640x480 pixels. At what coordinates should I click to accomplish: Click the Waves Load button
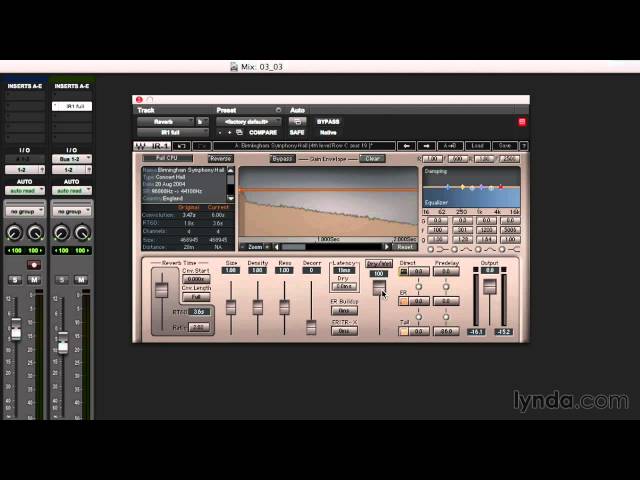coord(478,146)
